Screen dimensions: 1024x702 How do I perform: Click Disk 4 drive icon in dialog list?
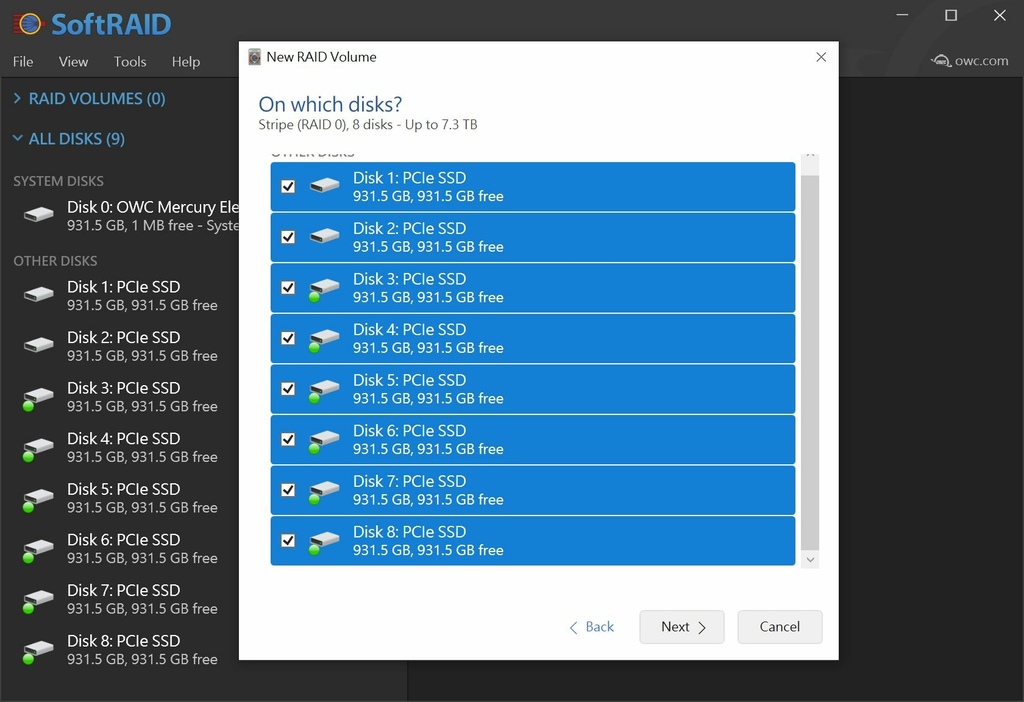pyautogui.click(x=325, y=340)
